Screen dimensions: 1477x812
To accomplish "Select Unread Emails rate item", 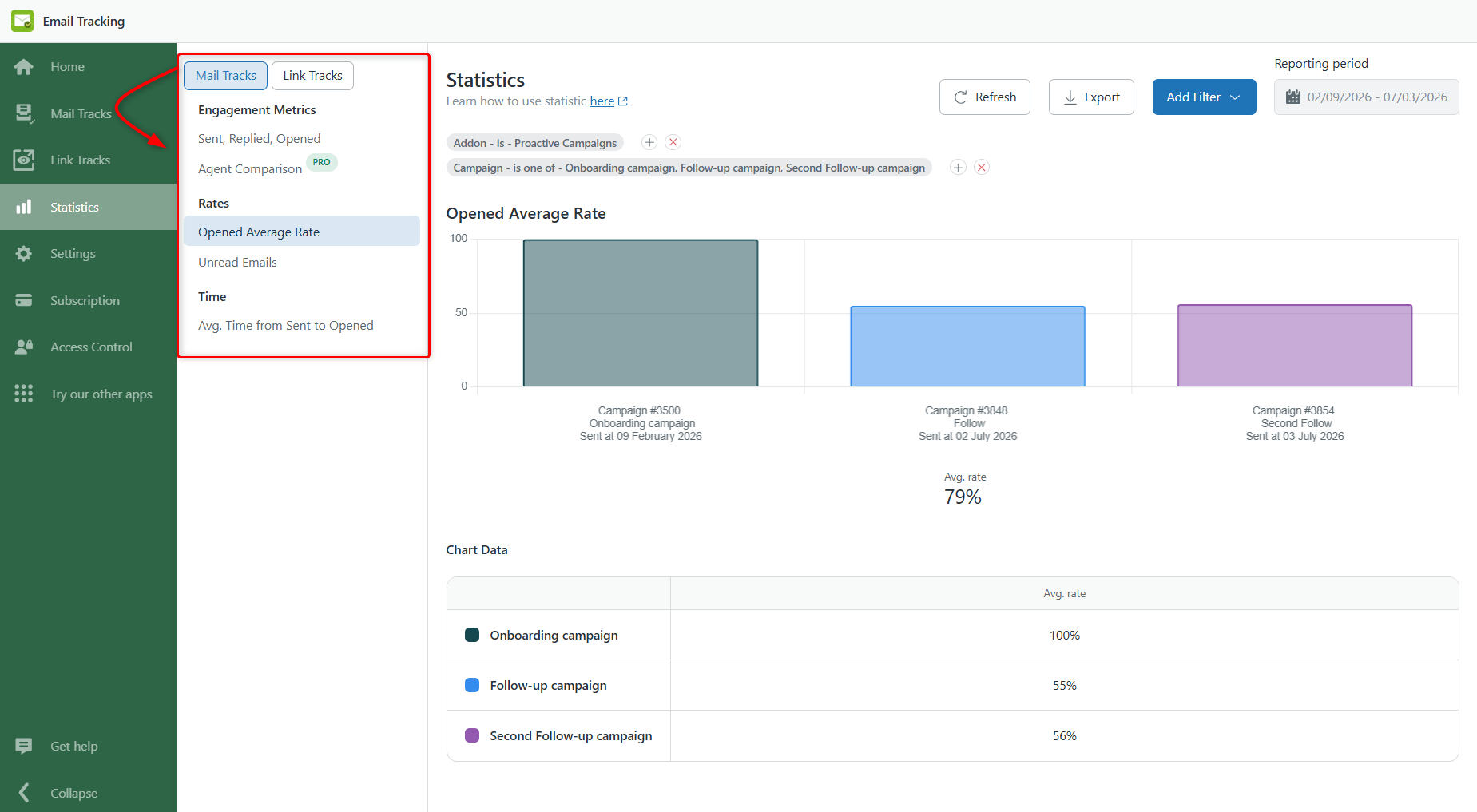I will (237, 263).
